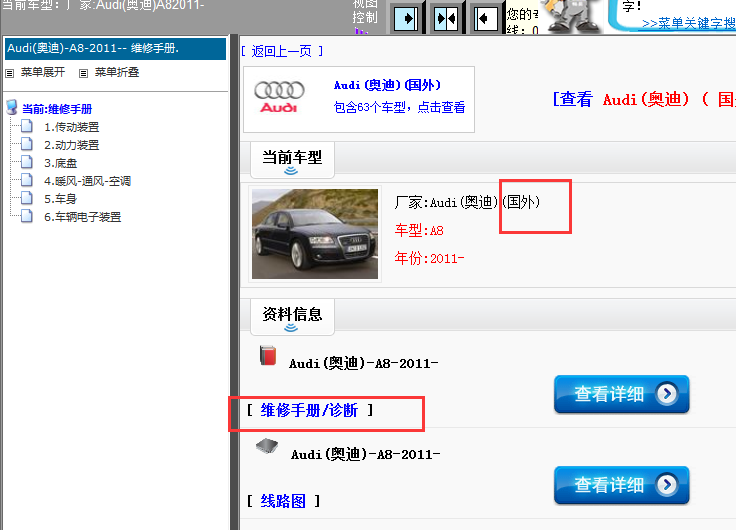This screenshot has width=736, height=530.
Task: Click the 车型:A8 text
Action: click(419, 230)
